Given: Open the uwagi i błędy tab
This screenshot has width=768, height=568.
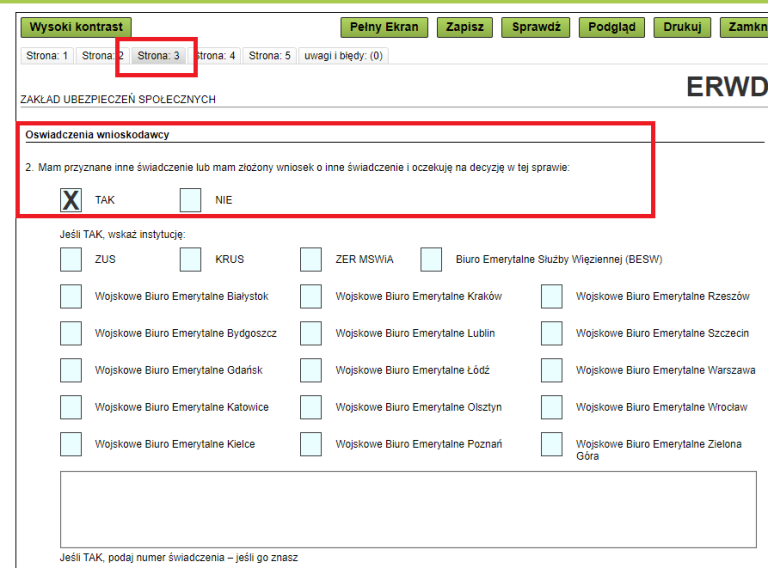Looking at the screenshot, I should pyautogui.click(x=343, y=56).
